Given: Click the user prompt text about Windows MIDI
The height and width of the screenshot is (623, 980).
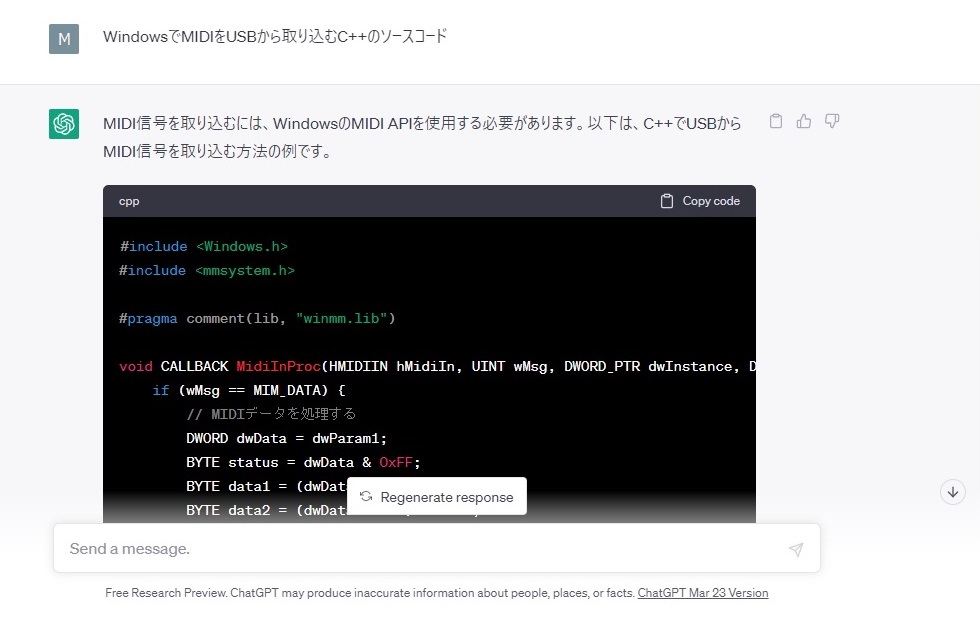Looking at the screenshot, I should 275,36.
